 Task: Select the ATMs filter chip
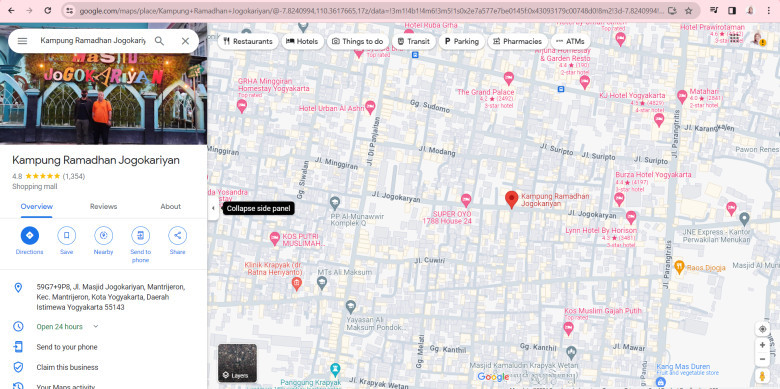click(x=571, y=41)
